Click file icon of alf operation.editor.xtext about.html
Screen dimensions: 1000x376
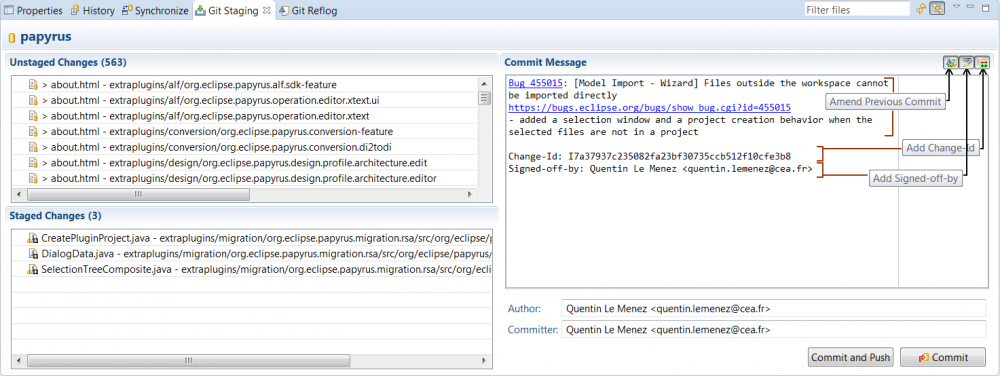33,116
